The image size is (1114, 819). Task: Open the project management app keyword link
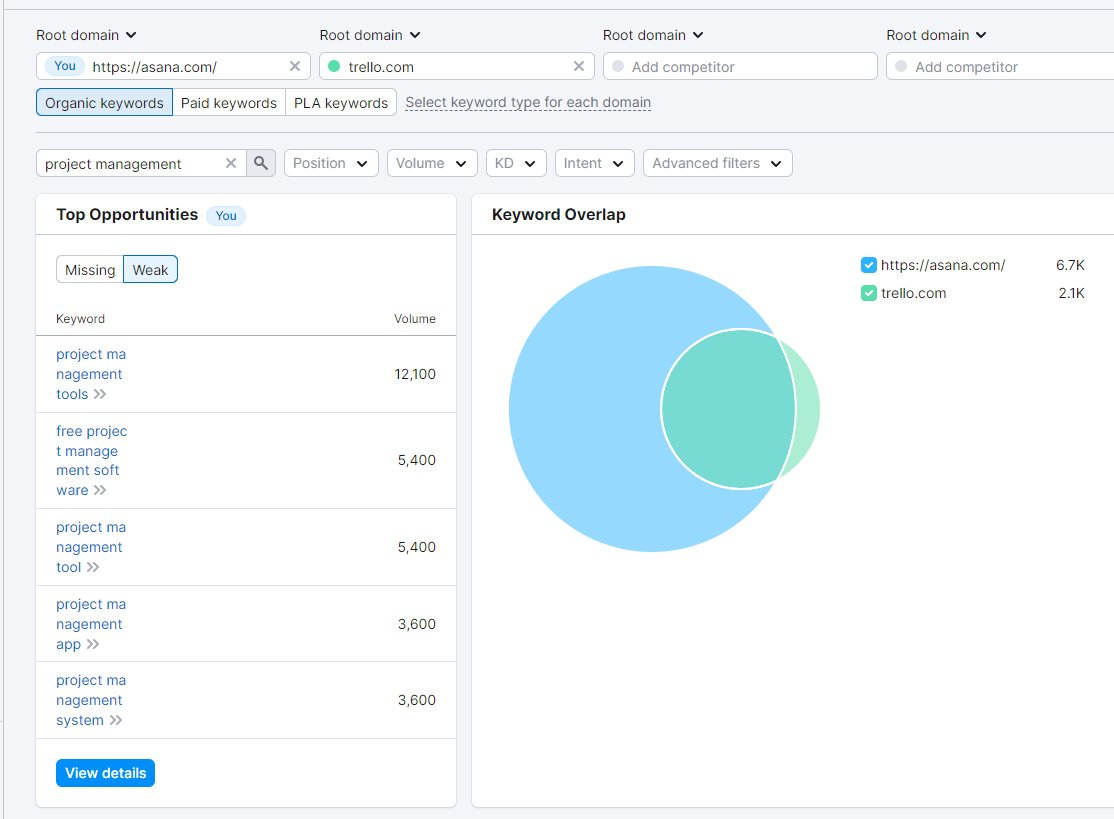click(91, 624)
